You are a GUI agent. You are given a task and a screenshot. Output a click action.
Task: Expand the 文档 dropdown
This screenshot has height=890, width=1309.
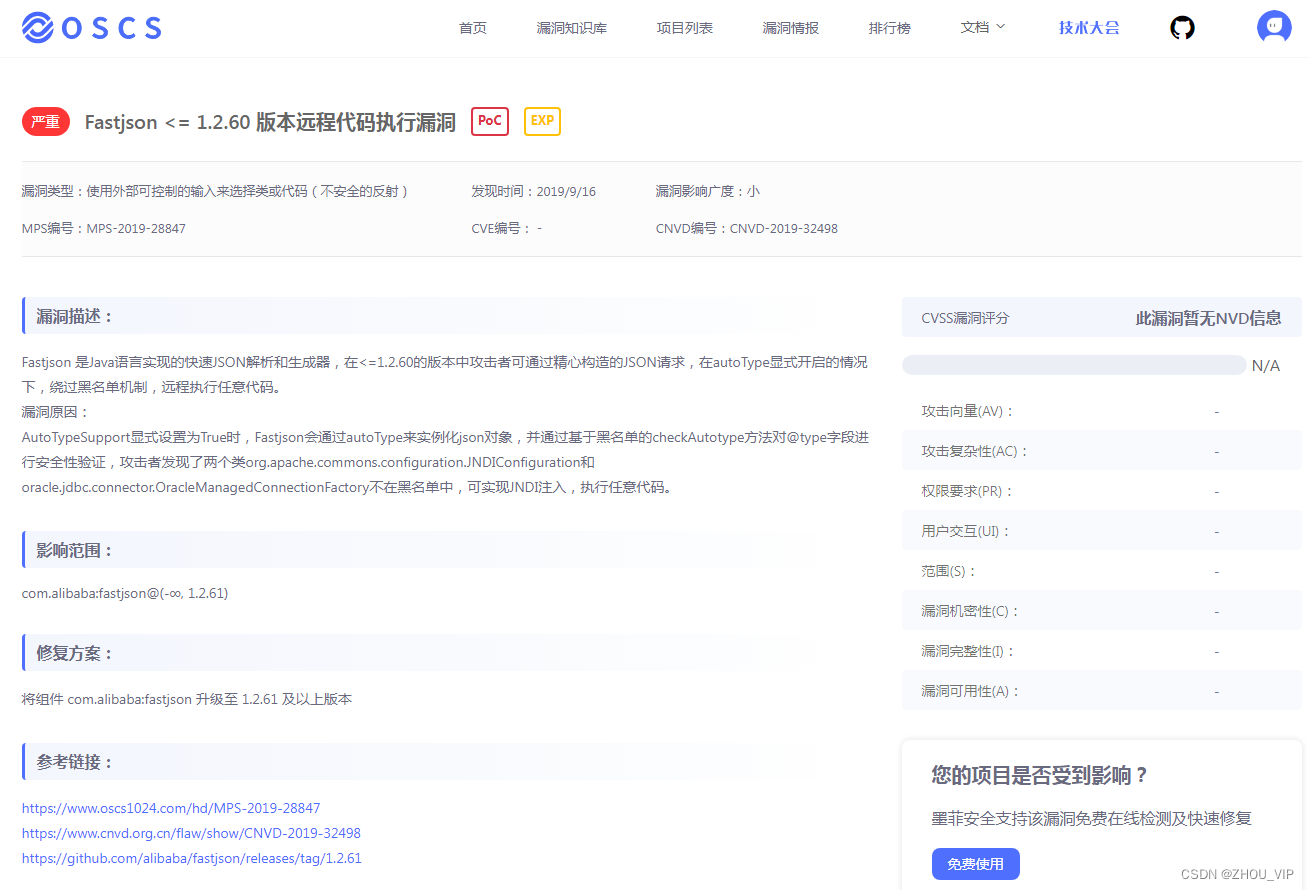coord(983,27)
